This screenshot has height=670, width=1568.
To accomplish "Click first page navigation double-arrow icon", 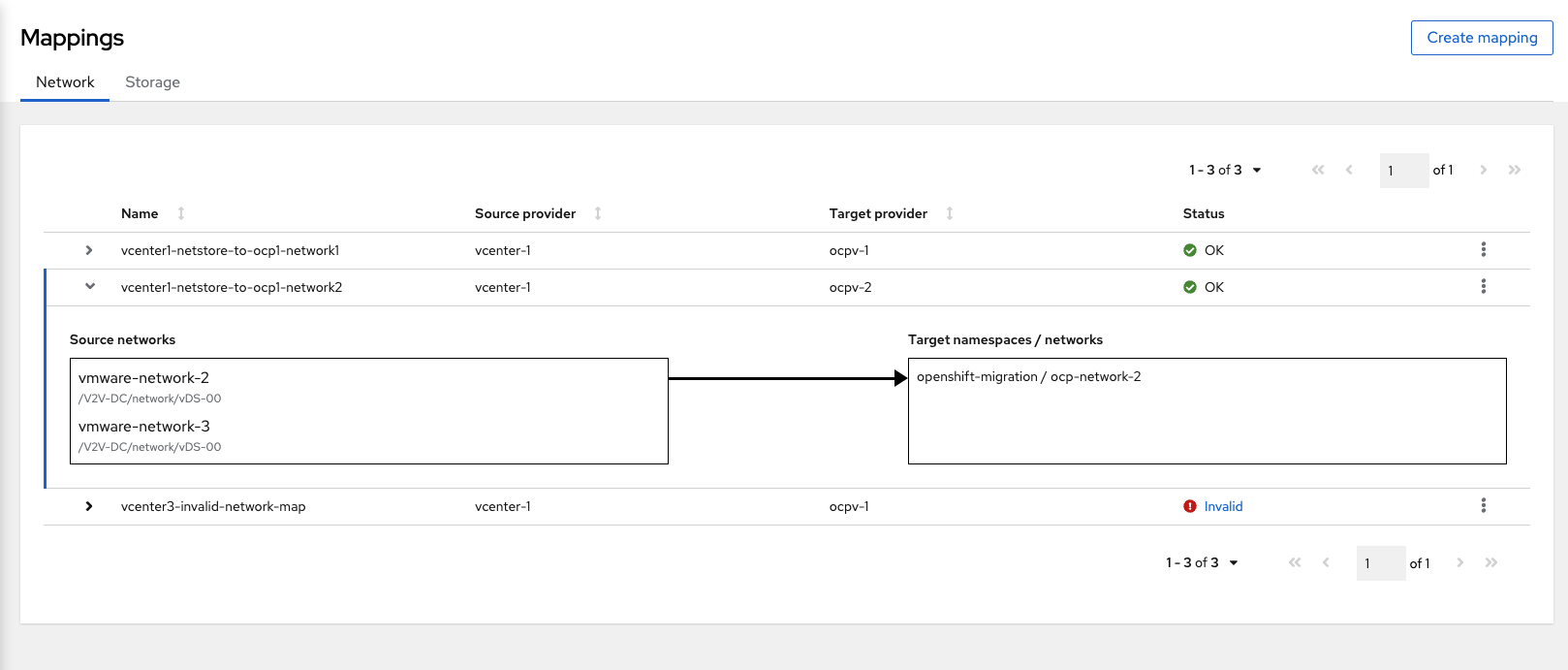I will [x=1318, y=170].
